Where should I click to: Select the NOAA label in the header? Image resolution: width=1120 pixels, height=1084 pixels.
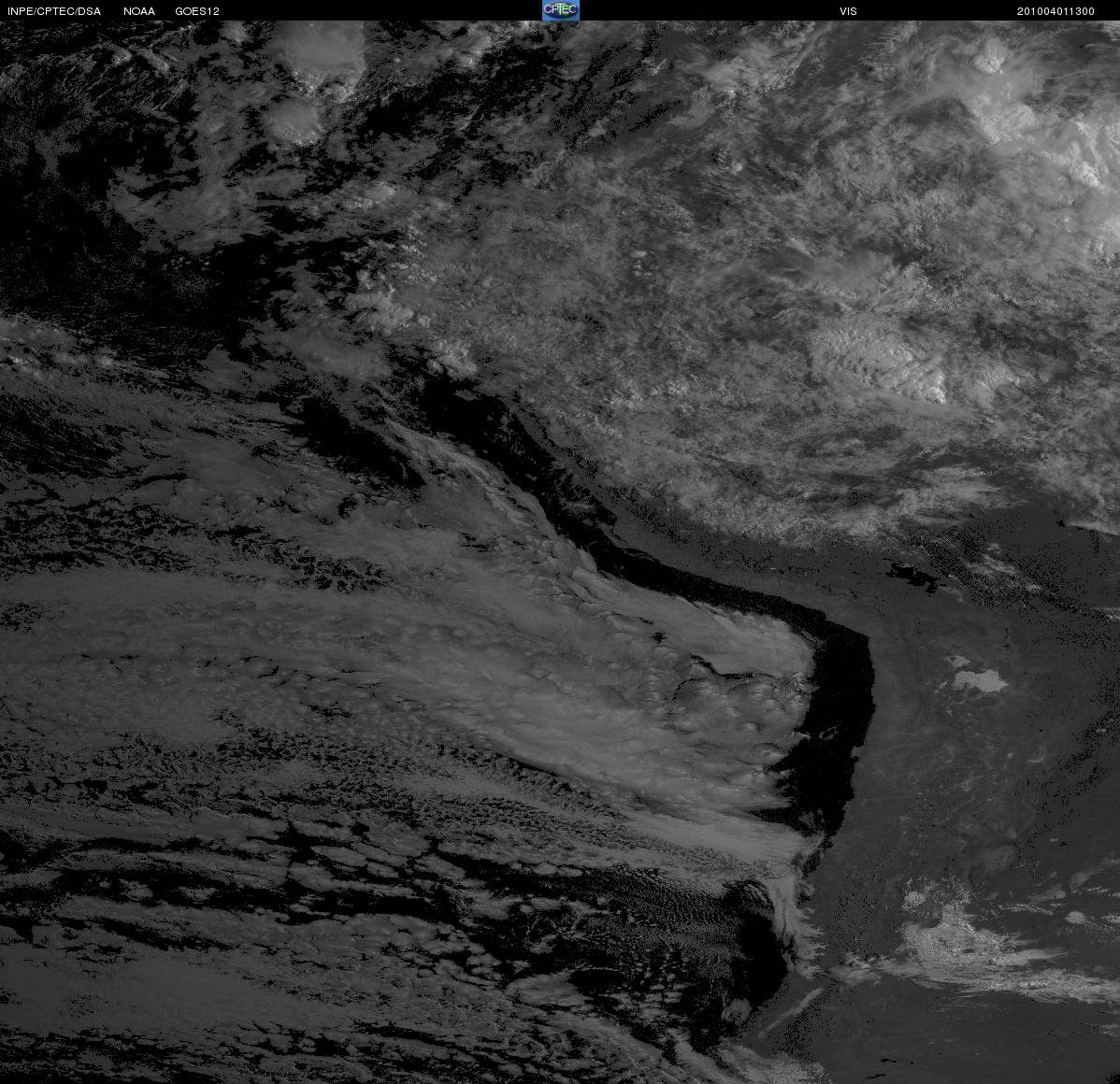coord(139,11)
